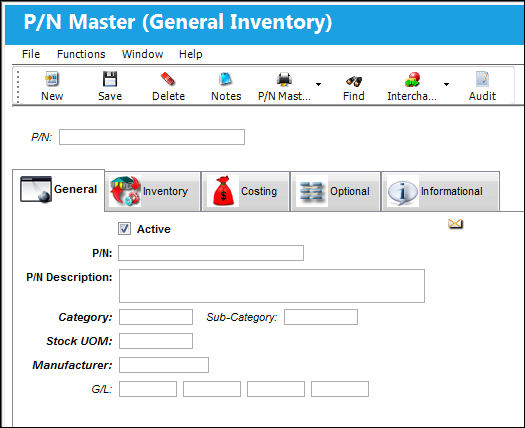Click the second G/L segment field

212,389
